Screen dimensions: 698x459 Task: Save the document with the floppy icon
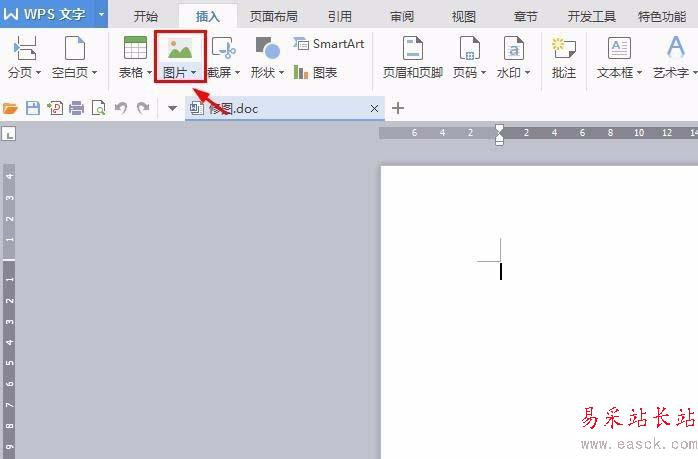pos(33,108)
